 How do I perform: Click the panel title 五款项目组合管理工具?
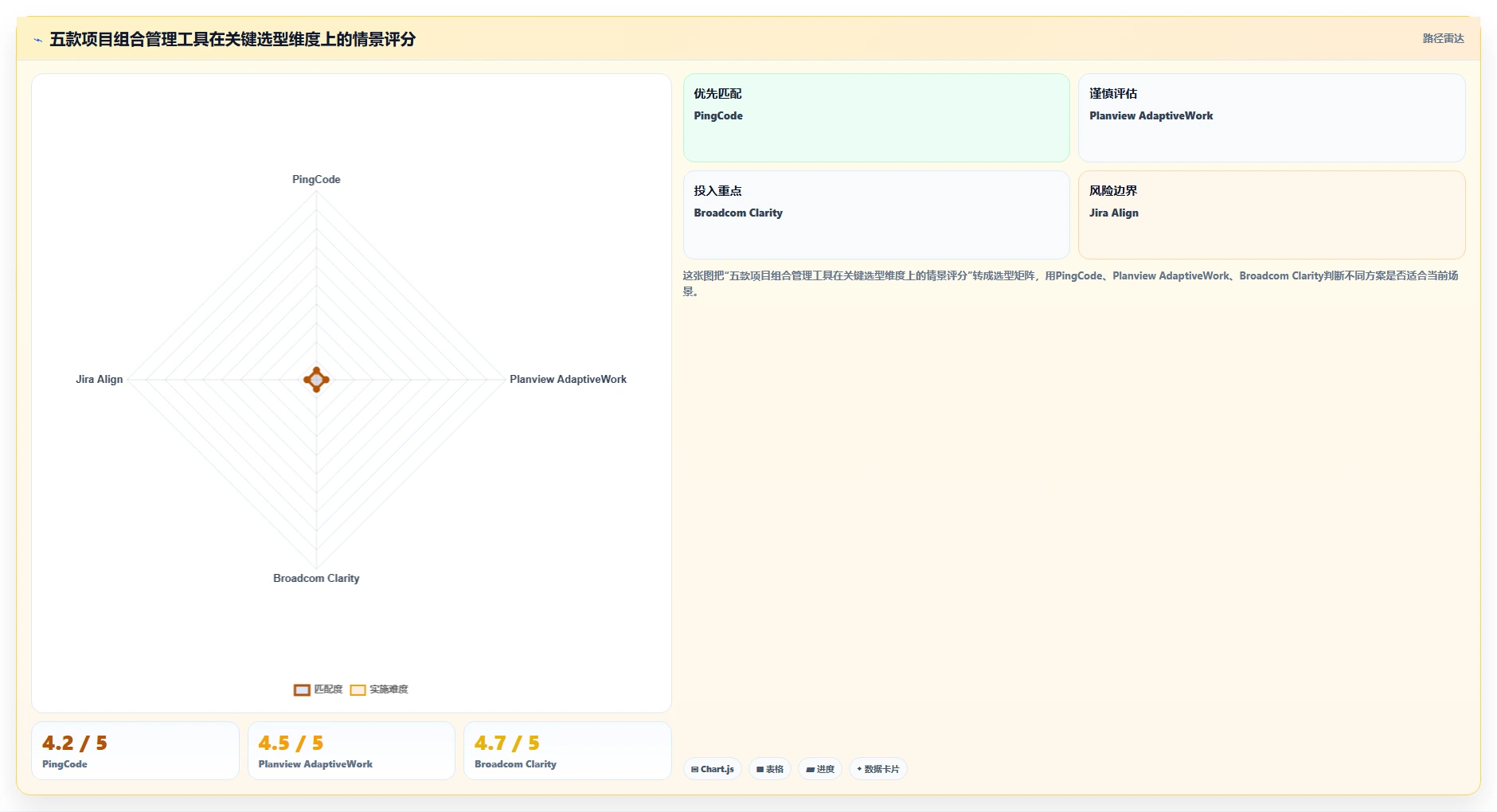[233, 39]
